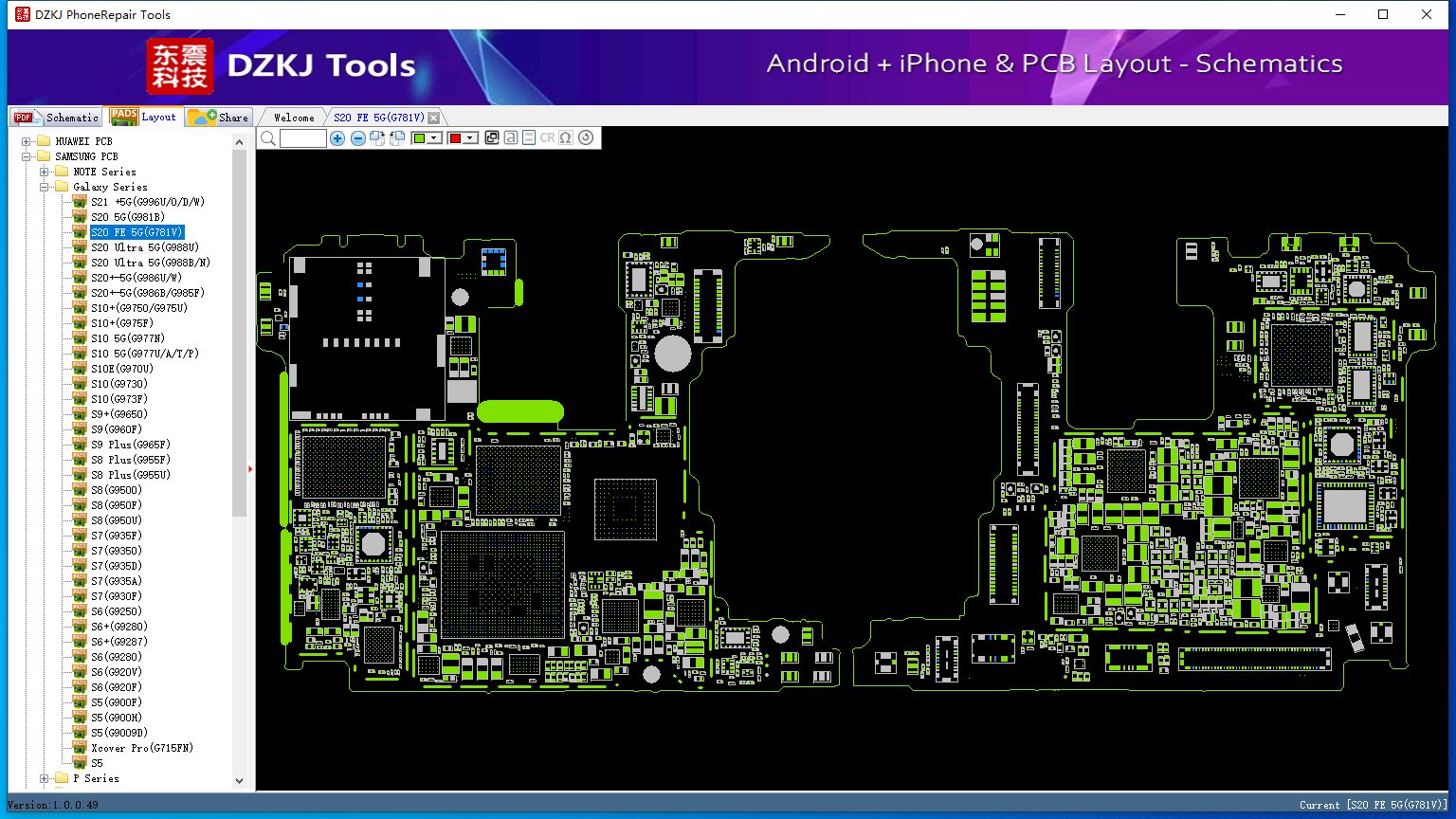The width and height of the screenshot is (1456, 819).
Task: Toggle the Omega resistance value icon
Action: 566,138
